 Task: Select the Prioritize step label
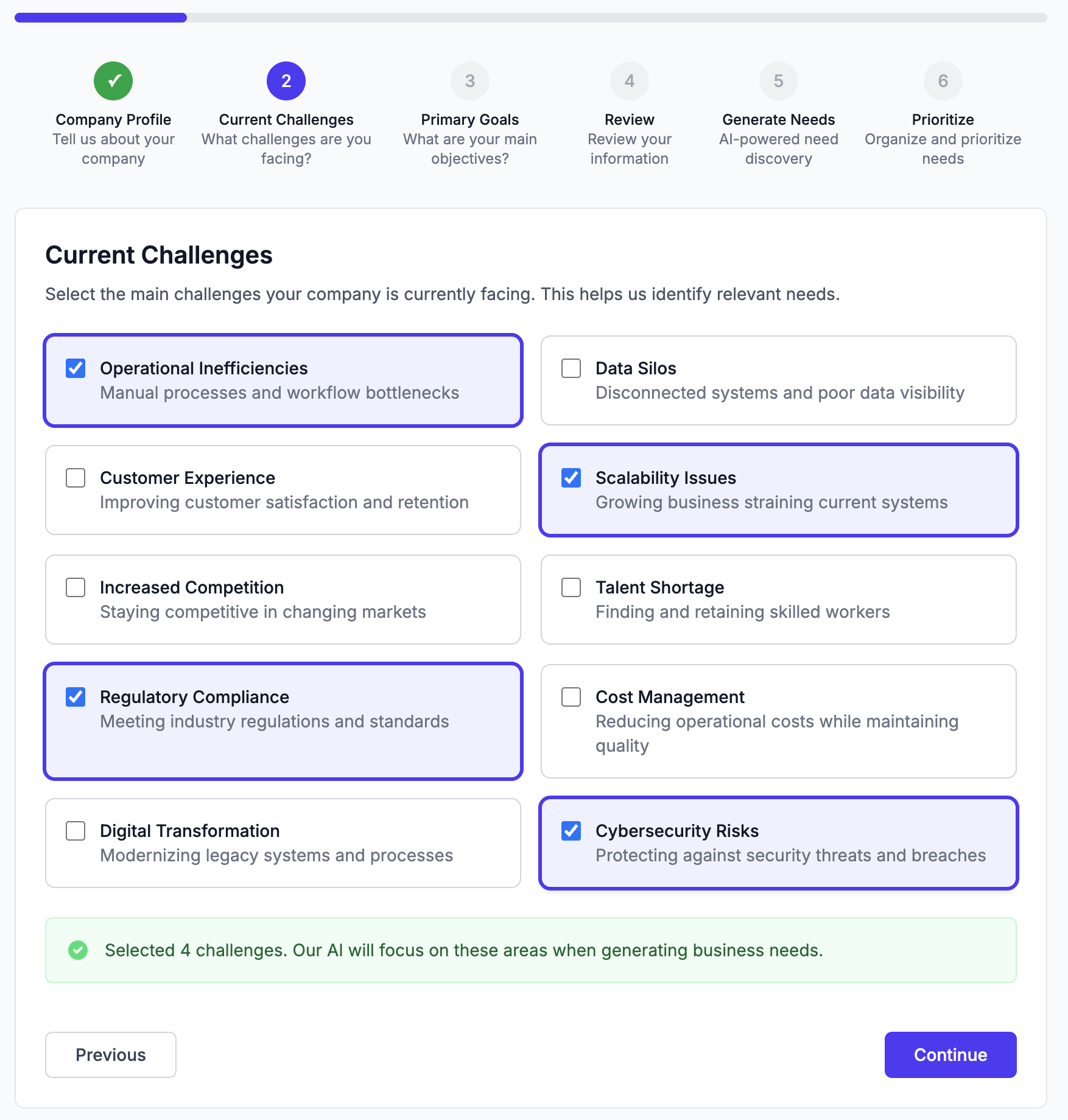[942, 119]
